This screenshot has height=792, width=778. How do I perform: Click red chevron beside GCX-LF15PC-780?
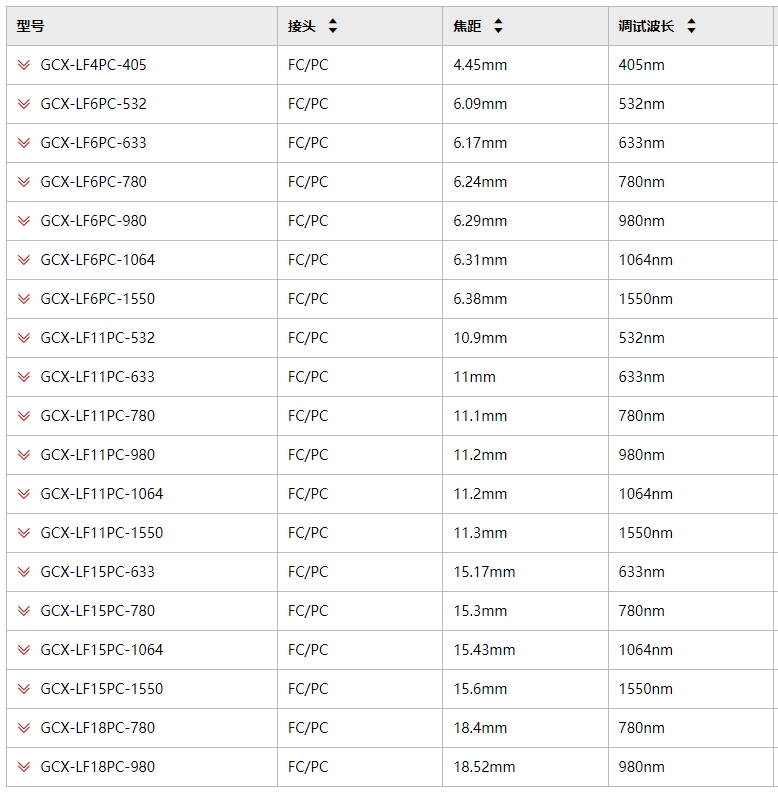(24, 611)
